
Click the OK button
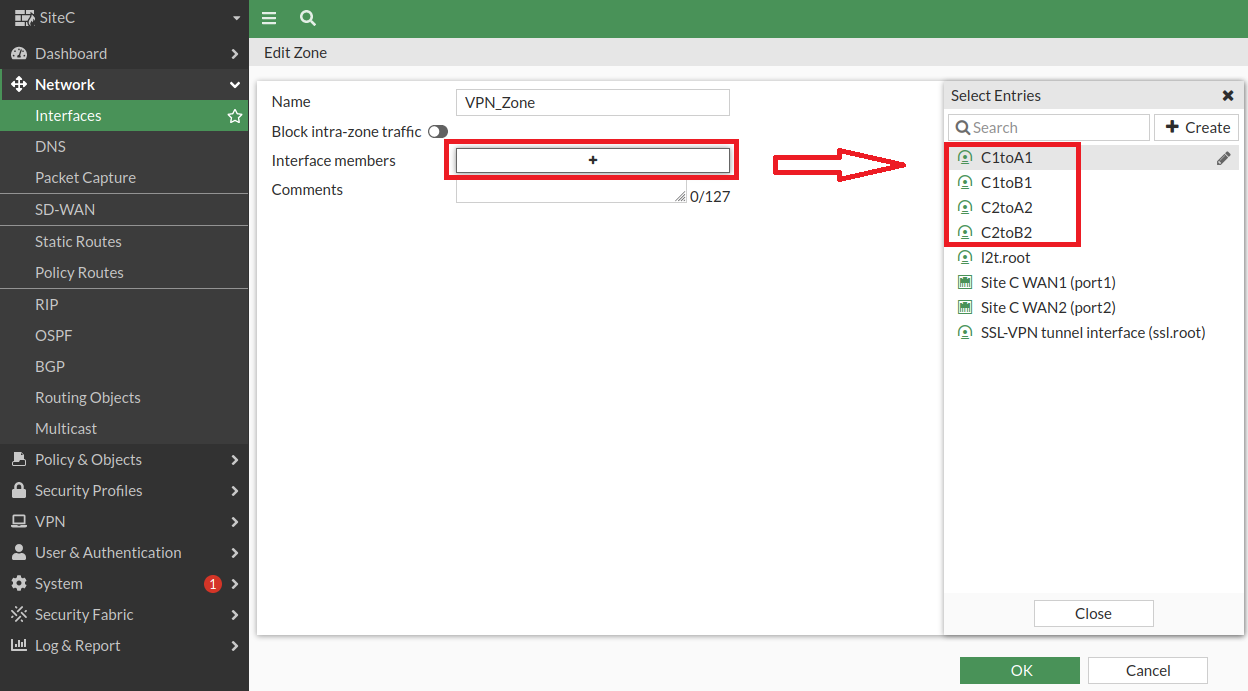pos(1020,670)
